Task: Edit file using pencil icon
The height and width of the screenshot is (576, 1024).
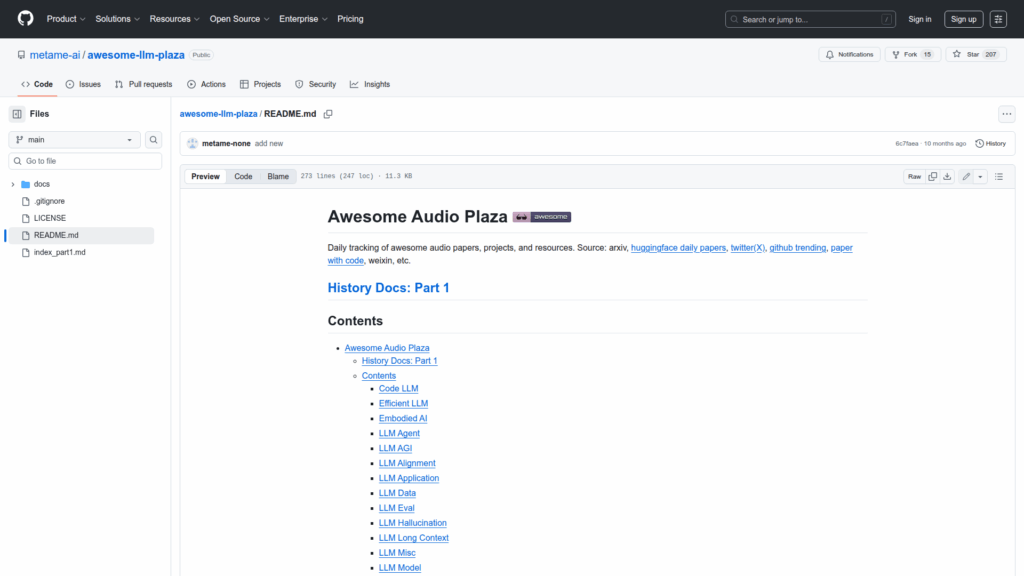Action: tap(966, 176)
